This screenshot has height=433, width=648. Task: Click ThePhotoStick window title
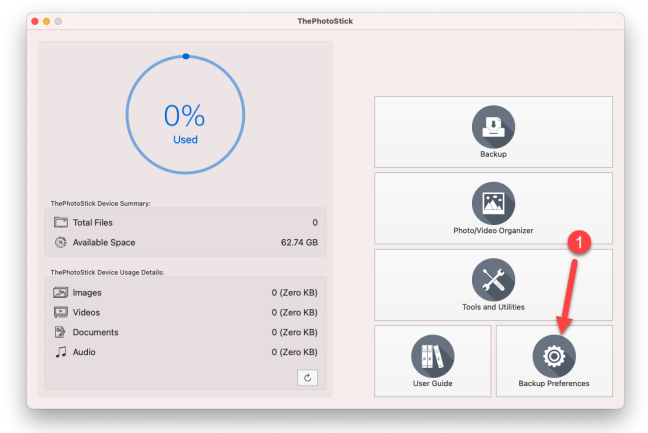pyautogui.click(x=325, y=21)
